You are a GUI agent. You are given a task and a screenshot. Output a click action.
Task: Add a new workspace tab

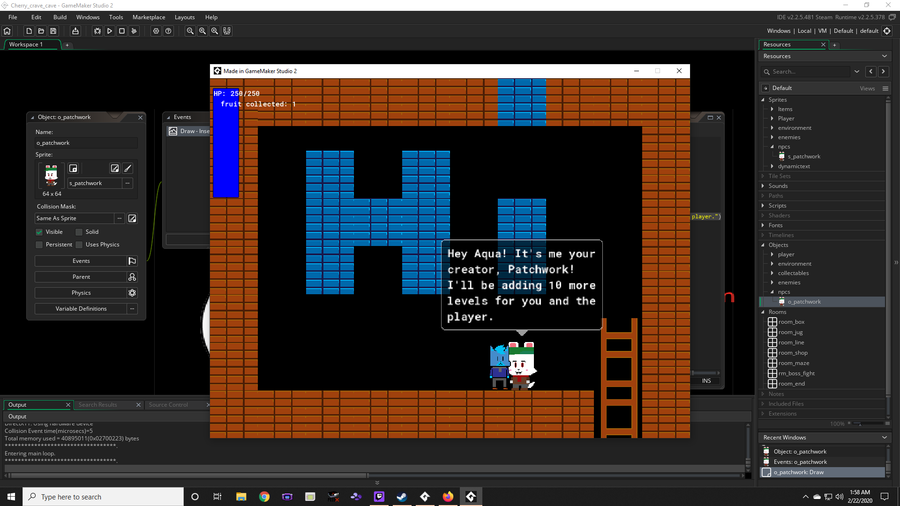pos(67,45)
